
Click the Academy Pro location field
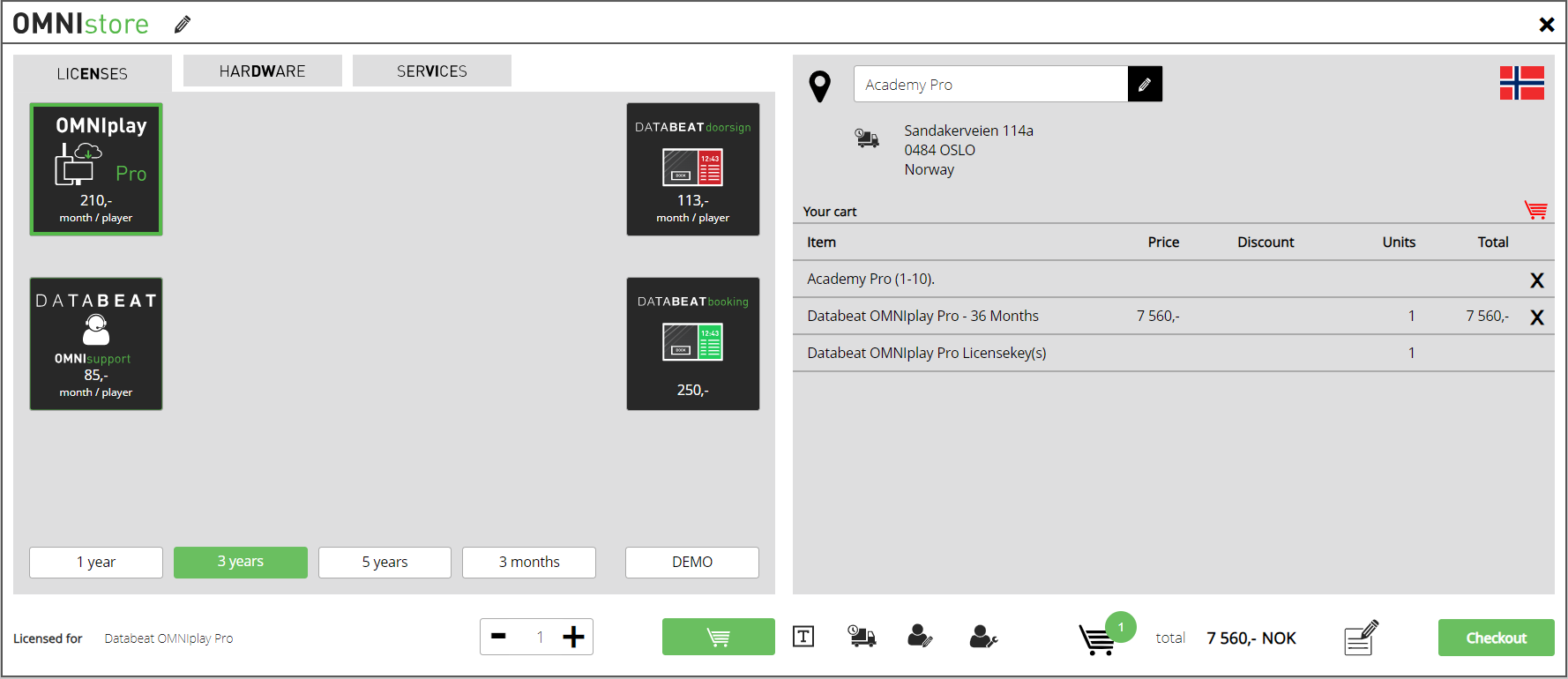point(990,84)
